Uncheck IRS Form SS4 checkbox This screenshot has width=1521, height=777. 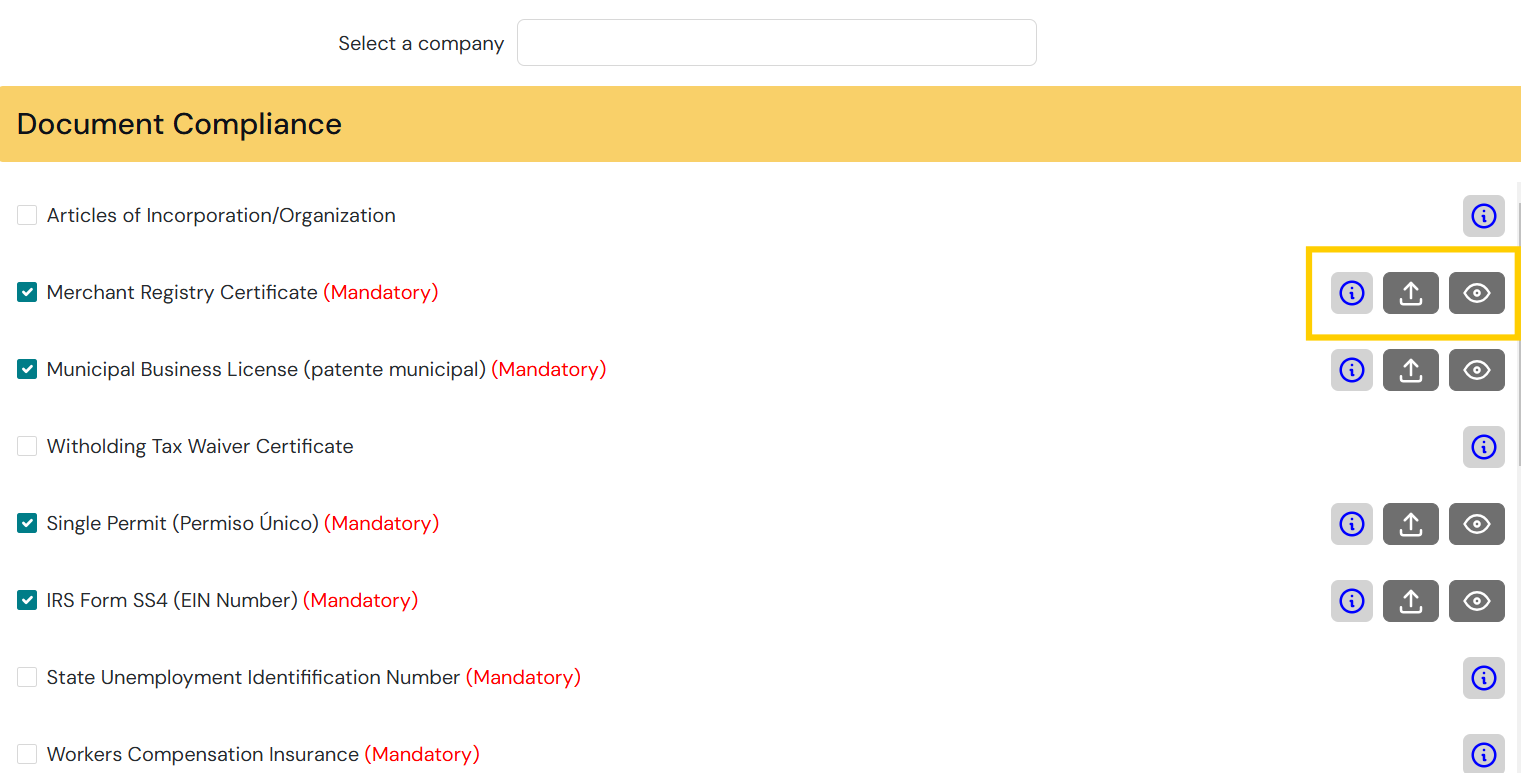(x=27, y=600)
